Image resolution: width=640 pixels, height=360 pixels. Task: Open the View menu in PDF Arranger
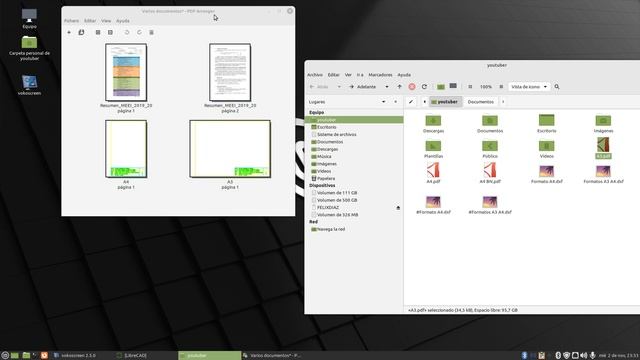pos(106,21)
